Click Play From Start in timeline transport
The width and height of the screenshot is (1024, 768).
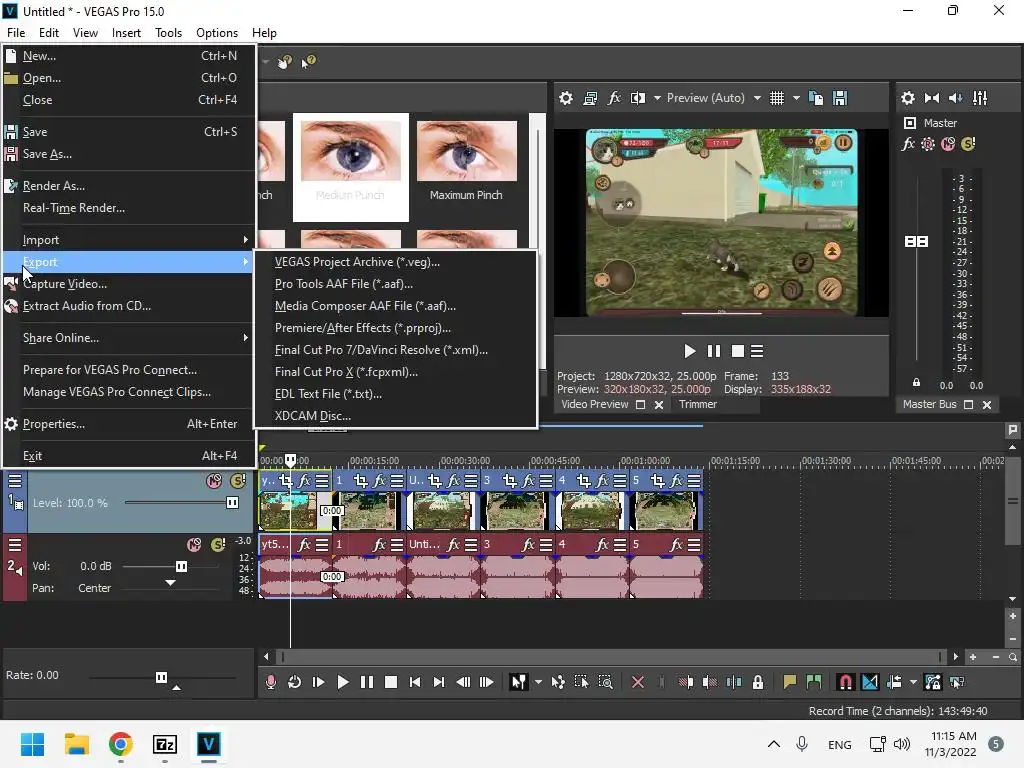(319, 682)
